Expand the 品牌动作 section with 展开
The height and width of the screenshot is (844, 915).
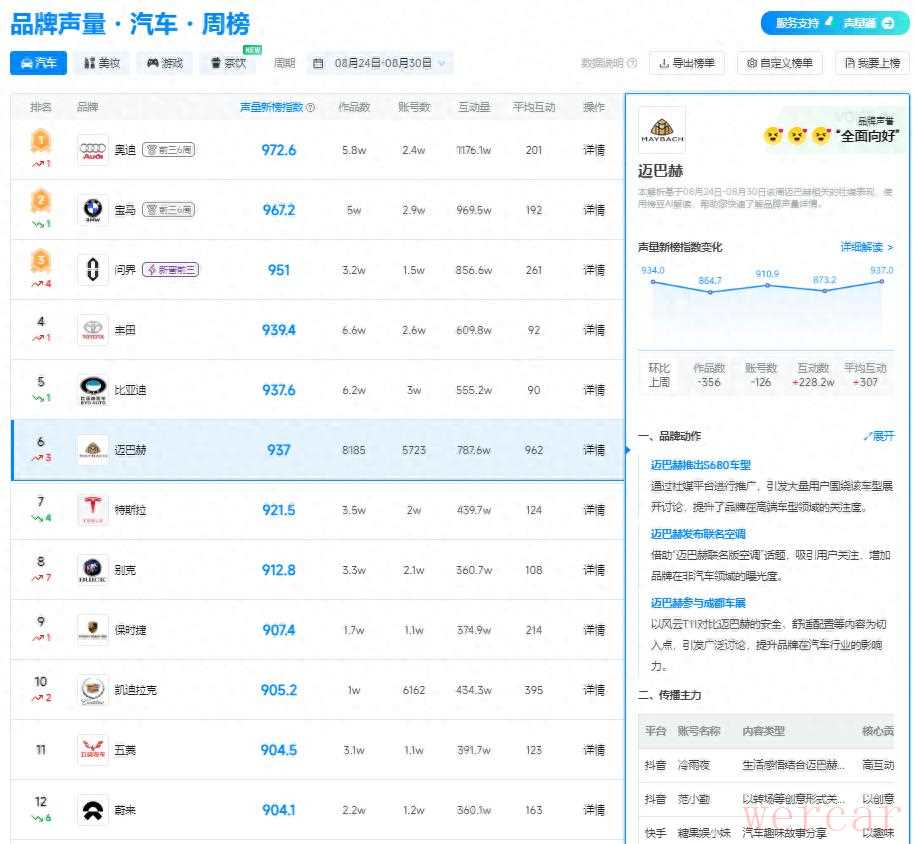pos(879,436)
